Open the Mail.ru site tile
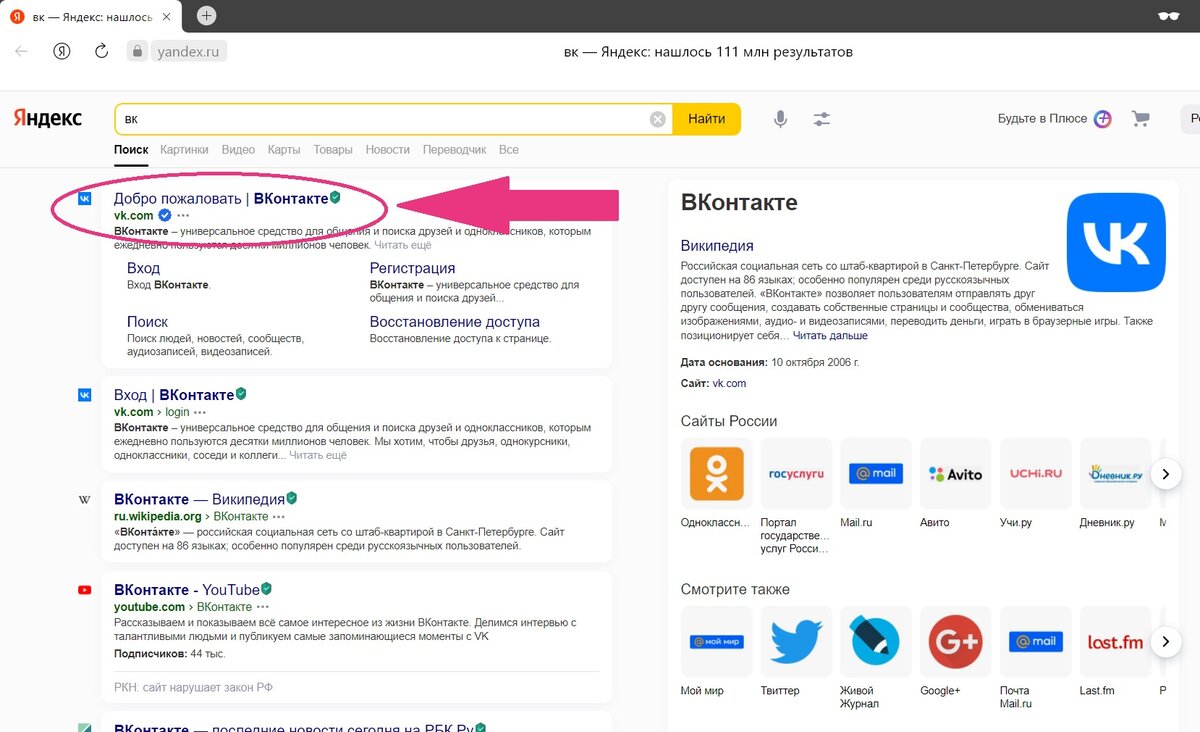The height and width of the screenshot is (732, 1200). pos(876,474)
